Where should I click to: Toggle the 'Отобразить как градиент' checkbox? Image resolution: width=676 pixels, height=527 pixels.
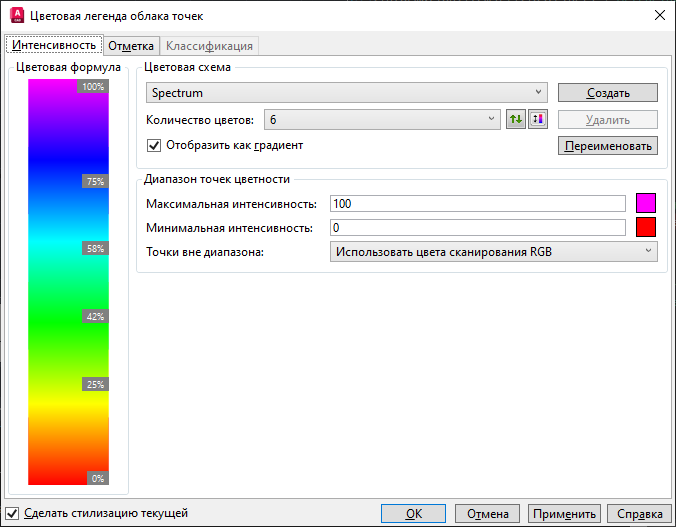(154, 145)
